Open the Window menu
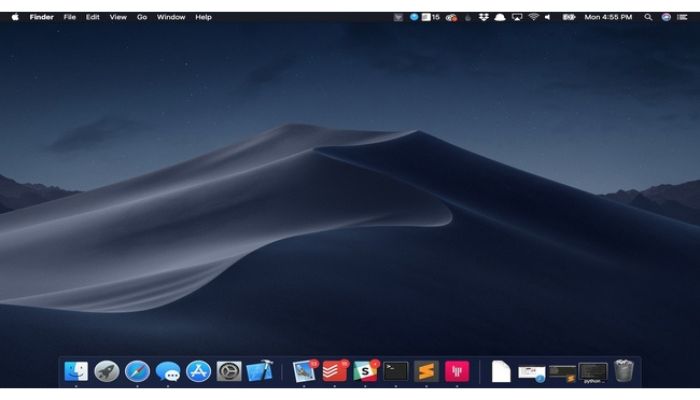The width and height of the screenshot is (700, 400). pos(171,17)
